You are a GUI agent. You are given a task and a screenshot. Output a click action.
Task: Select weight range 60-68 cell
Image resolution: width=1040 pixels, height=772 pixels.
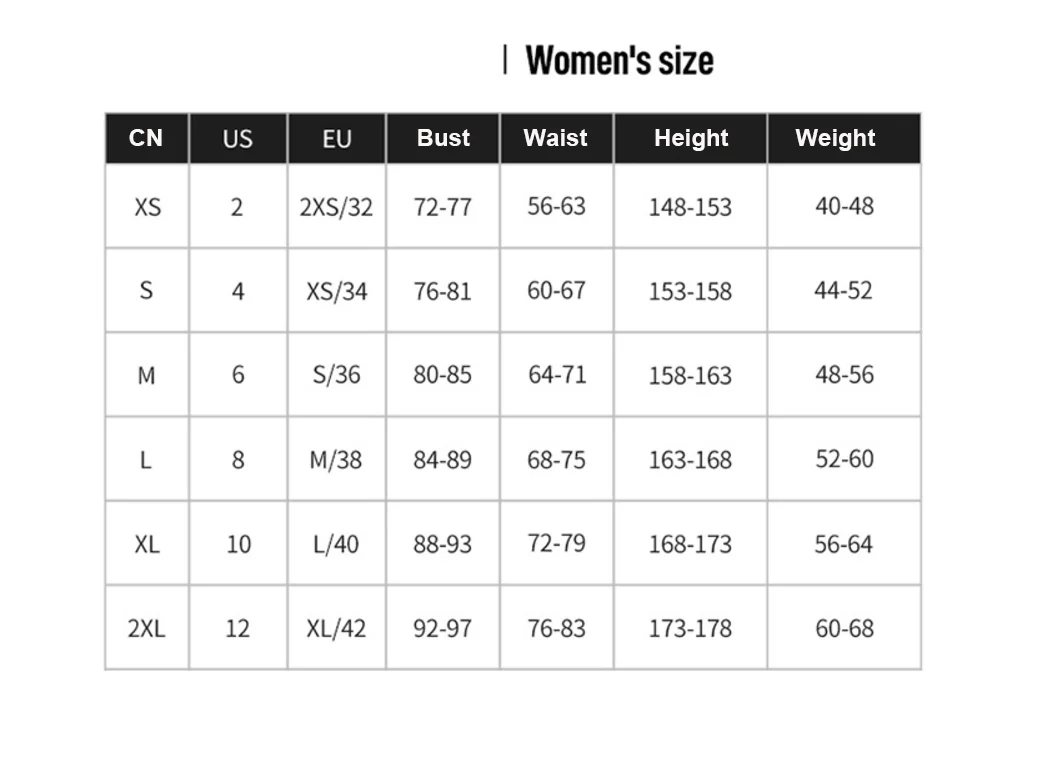(x=844, y=628)
